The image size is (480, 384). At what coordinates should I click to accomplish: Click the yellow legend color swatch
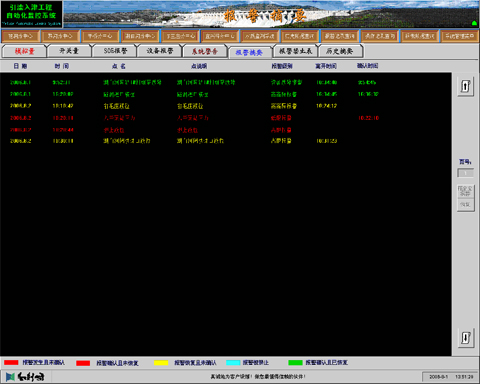161,363
